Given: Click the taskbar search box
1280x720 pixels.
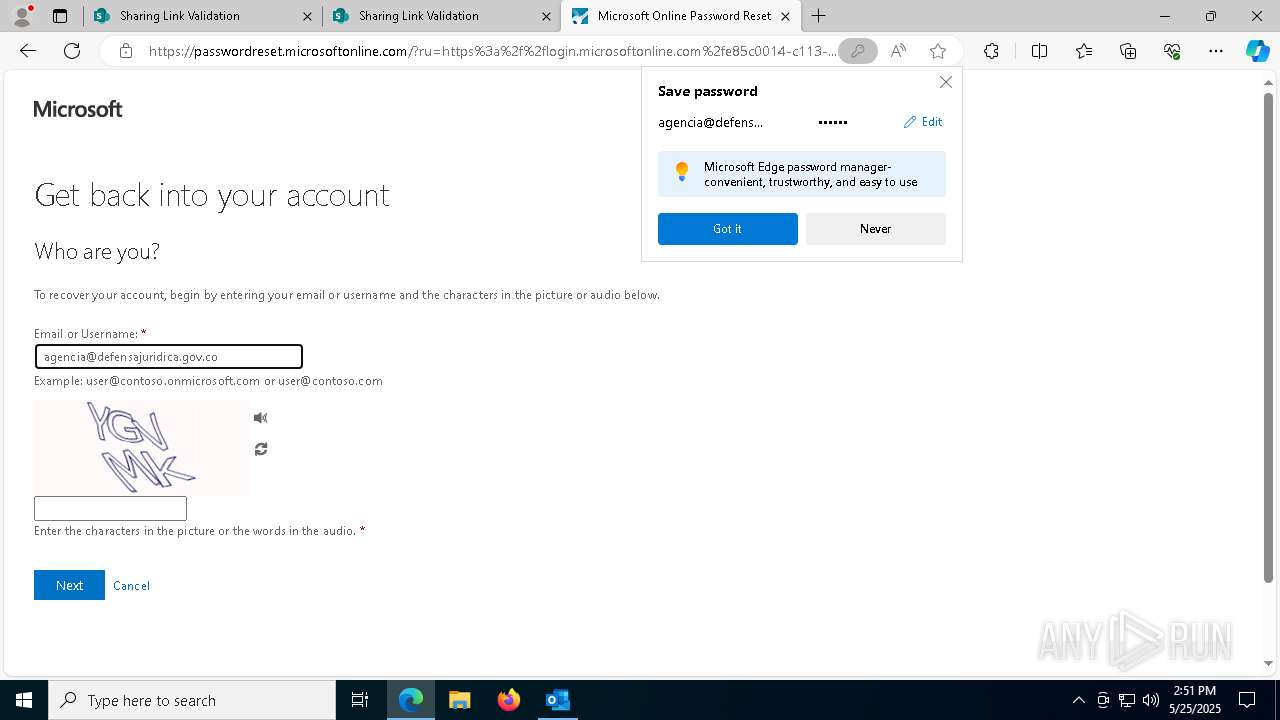Looking at the screenshot, I should (x=192, y=700).
